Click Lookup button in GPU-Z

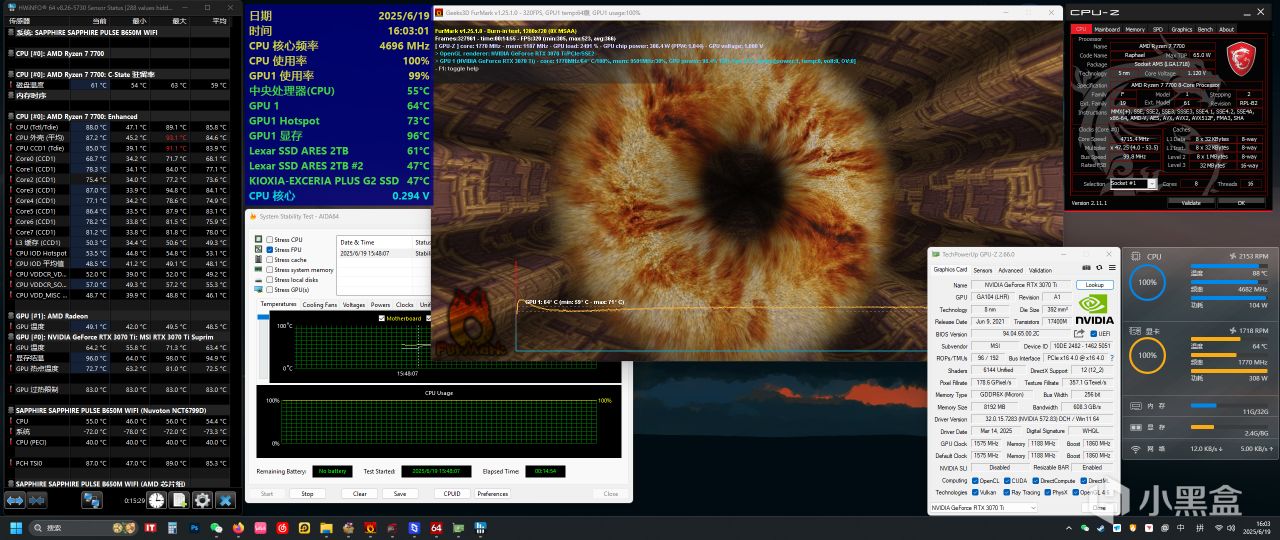[1095, 285]
